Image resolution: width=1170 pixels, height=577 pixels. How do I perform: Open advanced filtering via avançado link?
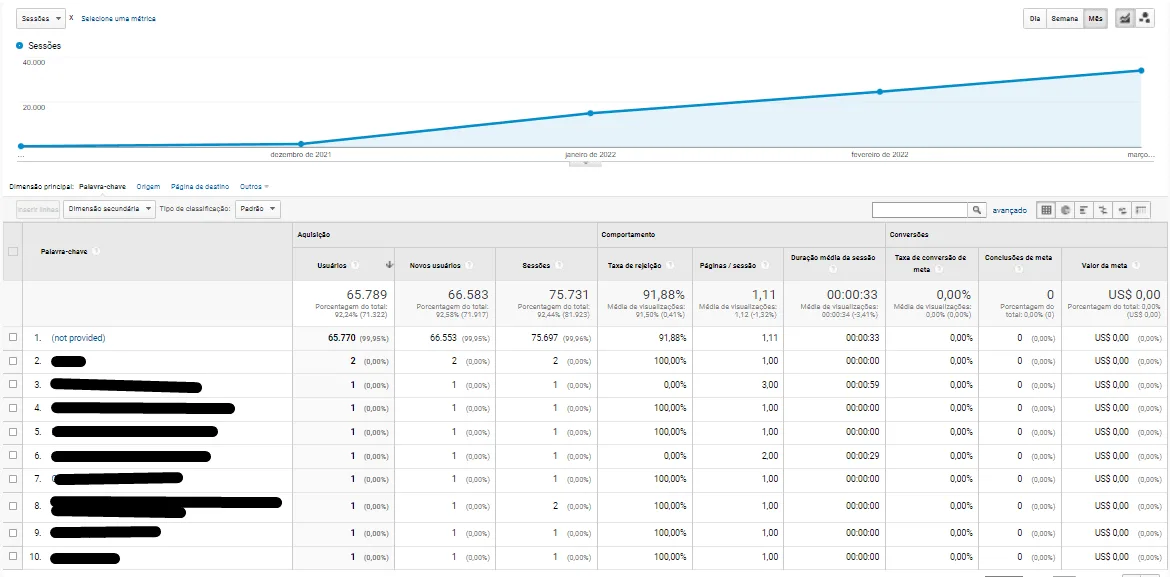[1008, 209]
